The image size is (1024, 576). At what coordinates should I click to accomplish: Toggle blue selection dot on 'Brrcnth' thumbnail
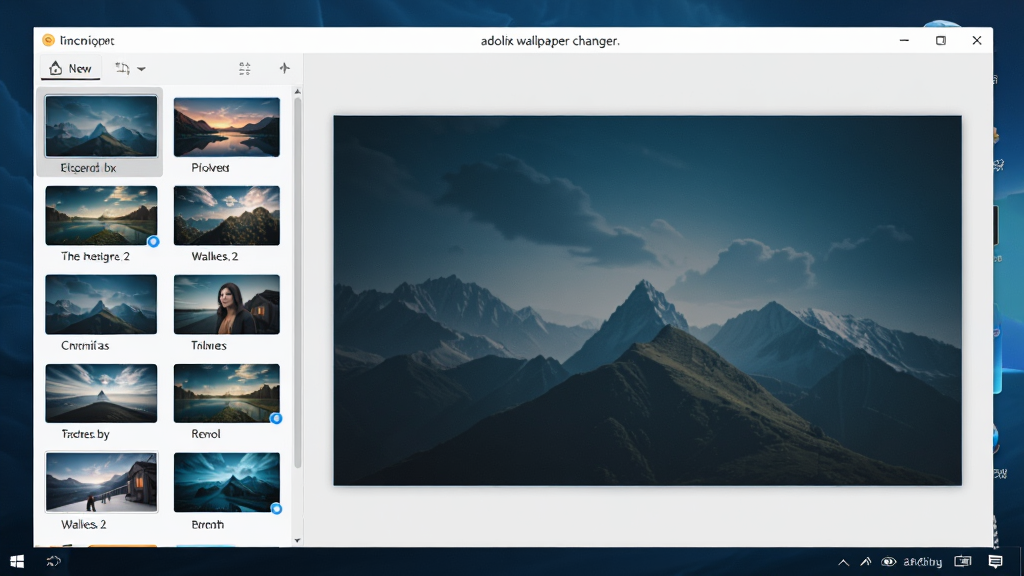[276, 509]
